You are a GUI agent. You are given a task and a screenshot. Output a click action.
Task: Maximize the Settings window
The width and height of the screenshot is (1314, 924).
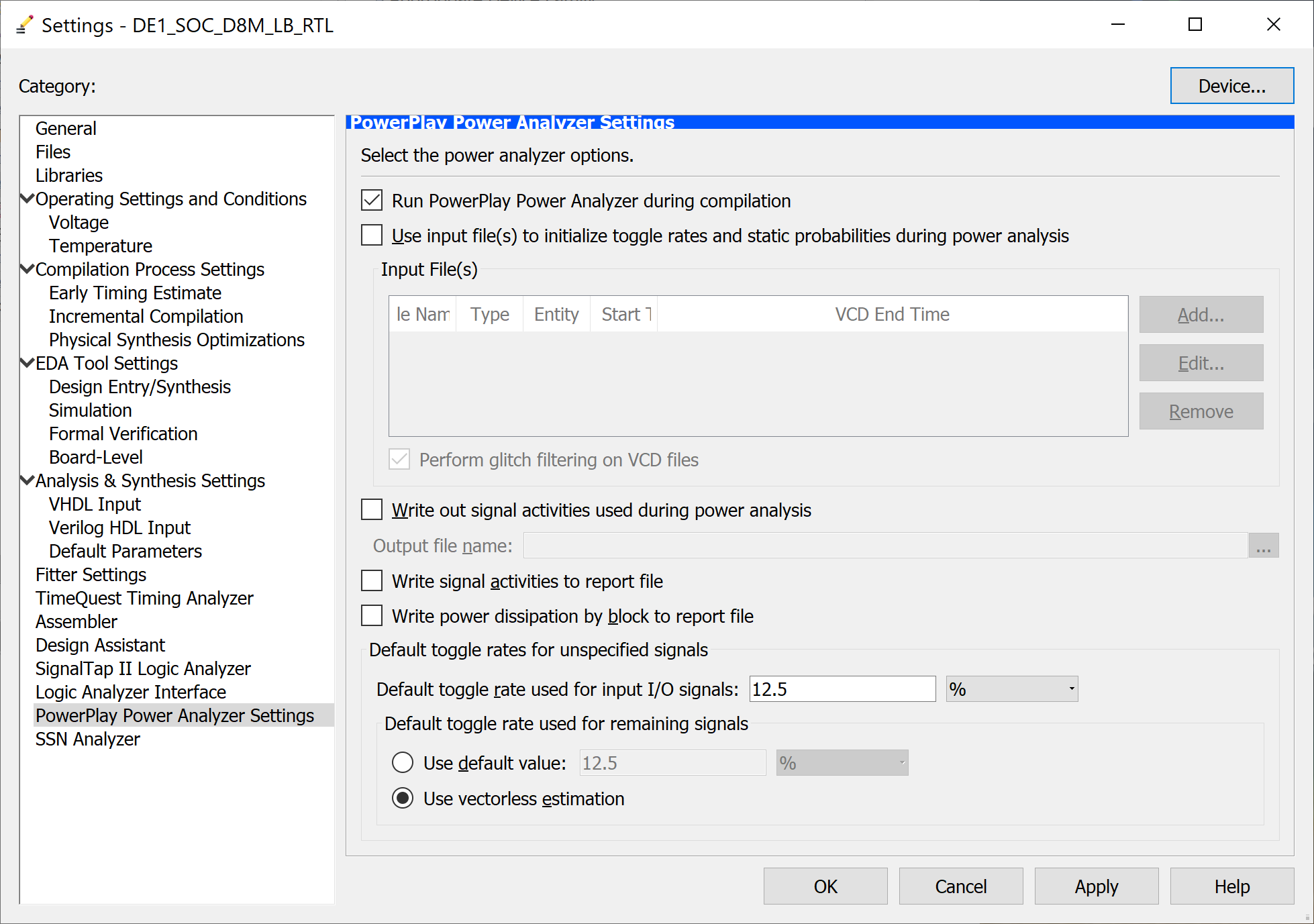1195,25
